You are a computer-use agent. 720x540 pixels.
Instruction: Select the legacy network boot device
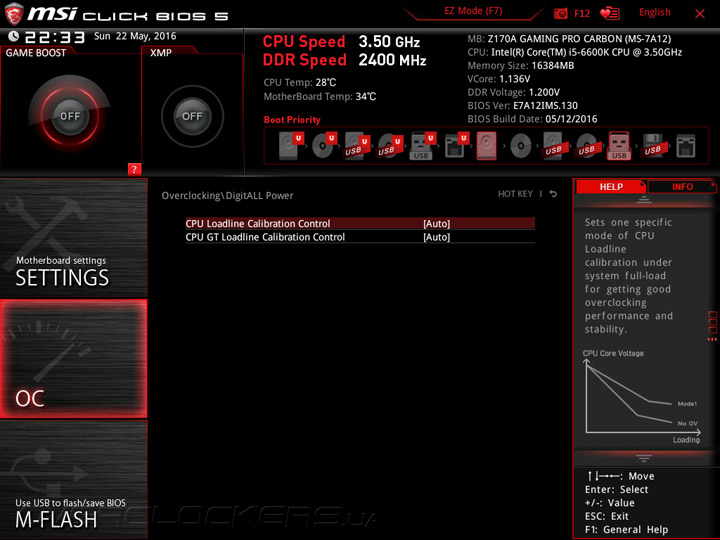coord(686,146)
